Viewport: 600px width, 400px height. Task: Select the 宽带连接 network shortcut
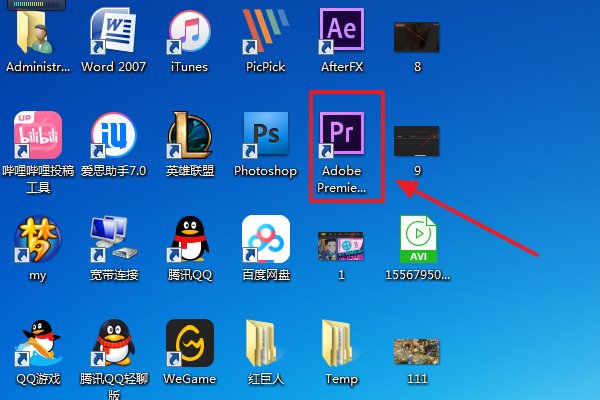(x=113, y=240)
